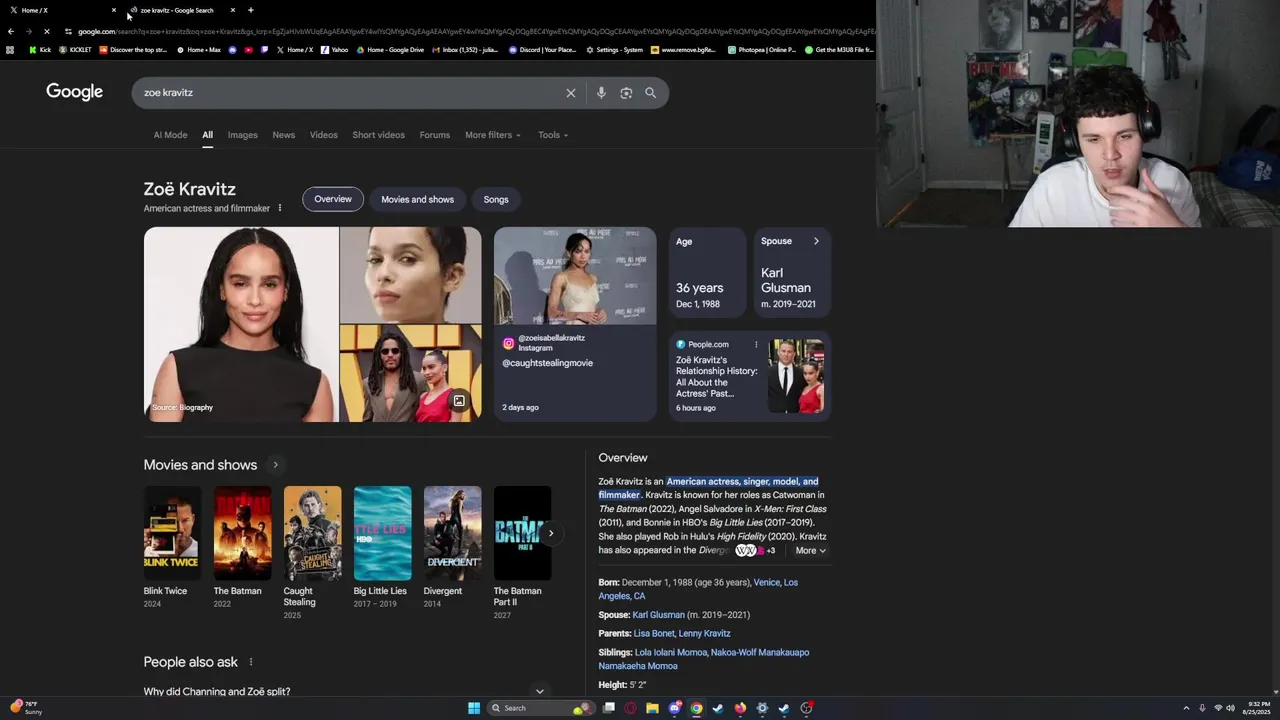Open the large Biography portrait photo
Viewport: 1280px width, 720px height.
pyautogui.click(x=241, y=324)
